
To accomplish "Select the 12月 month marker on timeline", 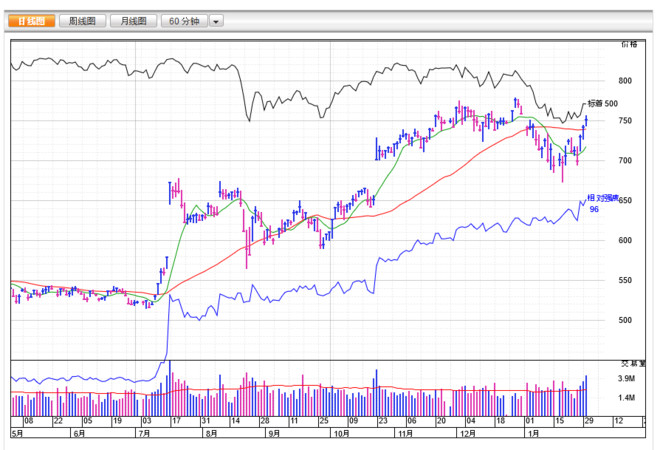I will click(468, 433).
